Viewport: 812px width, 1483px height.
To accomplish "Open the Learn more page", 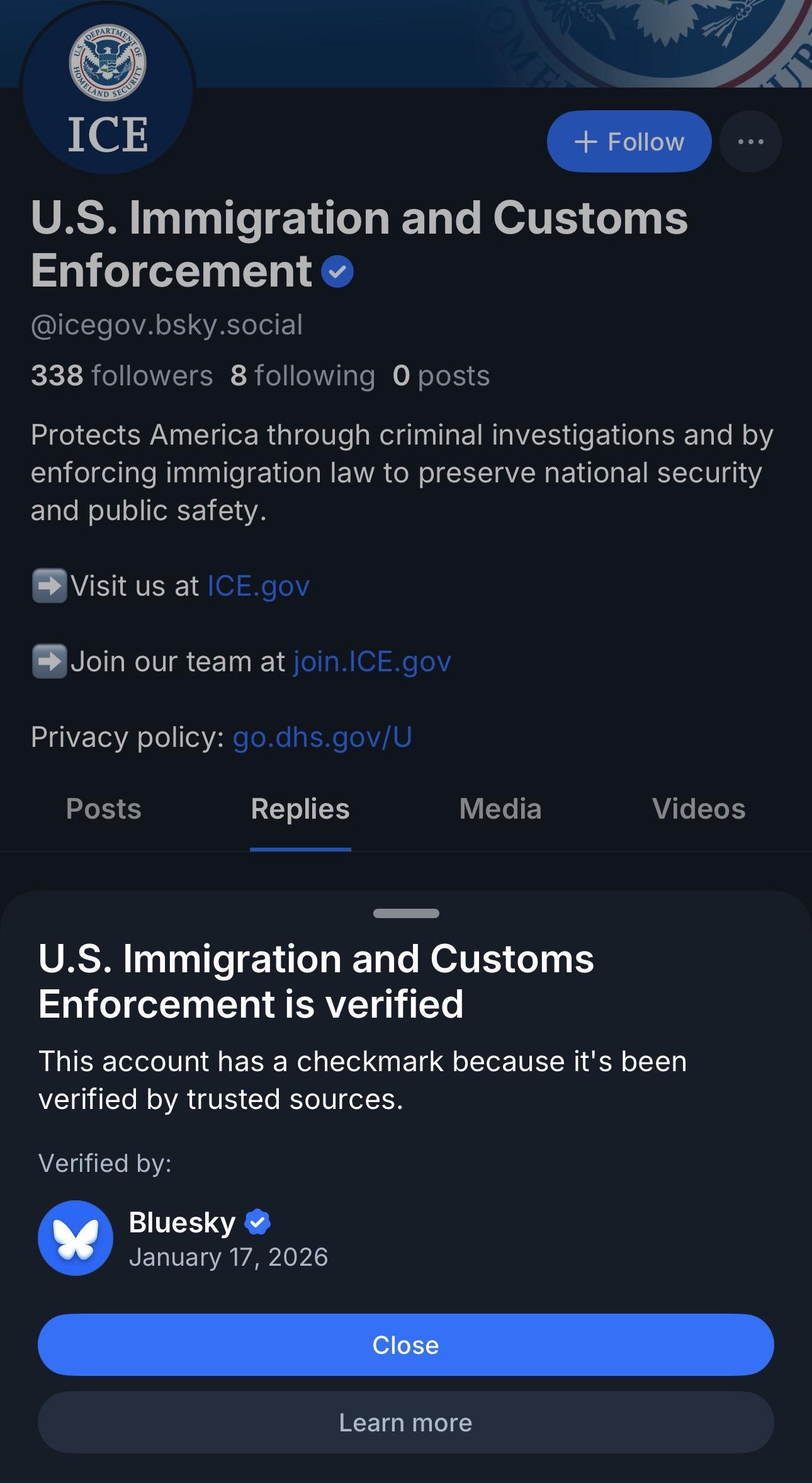I will (406, 1422).
